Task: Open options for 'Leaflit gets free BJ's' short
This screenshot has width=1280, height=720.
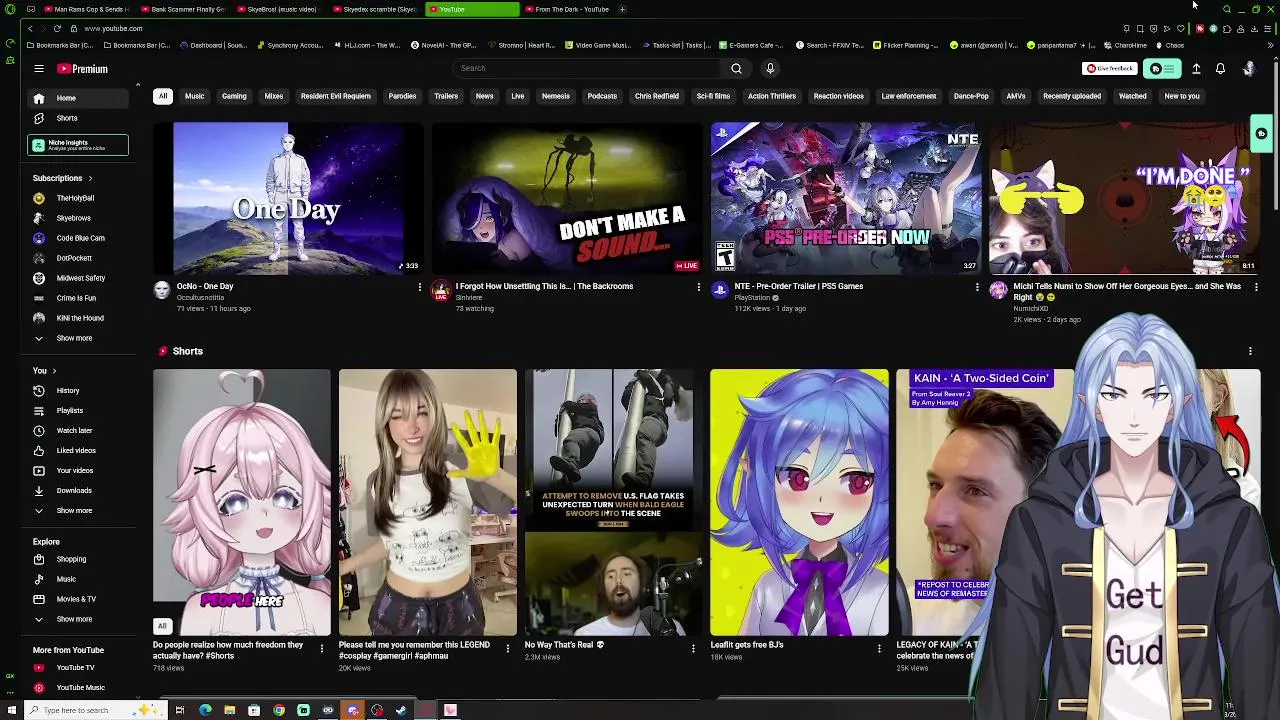Action: point(879,648)
